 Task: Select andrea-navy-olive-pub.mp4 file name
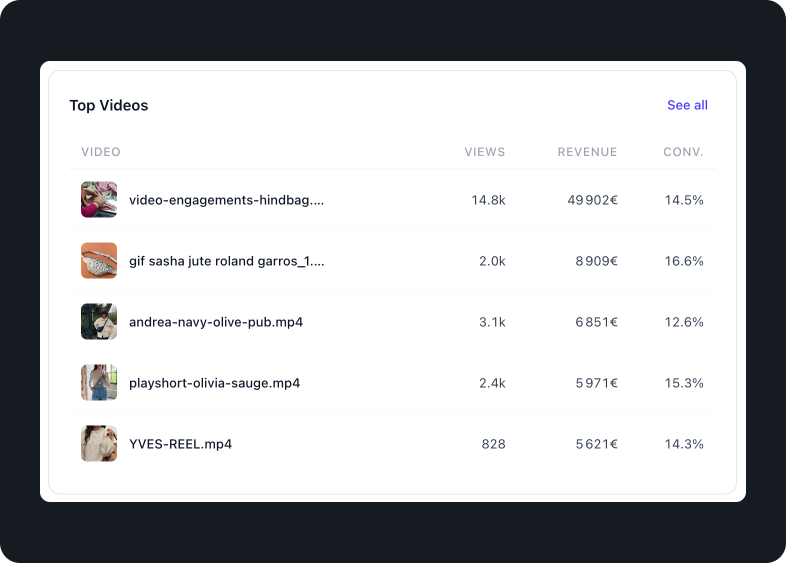(216, 322)
